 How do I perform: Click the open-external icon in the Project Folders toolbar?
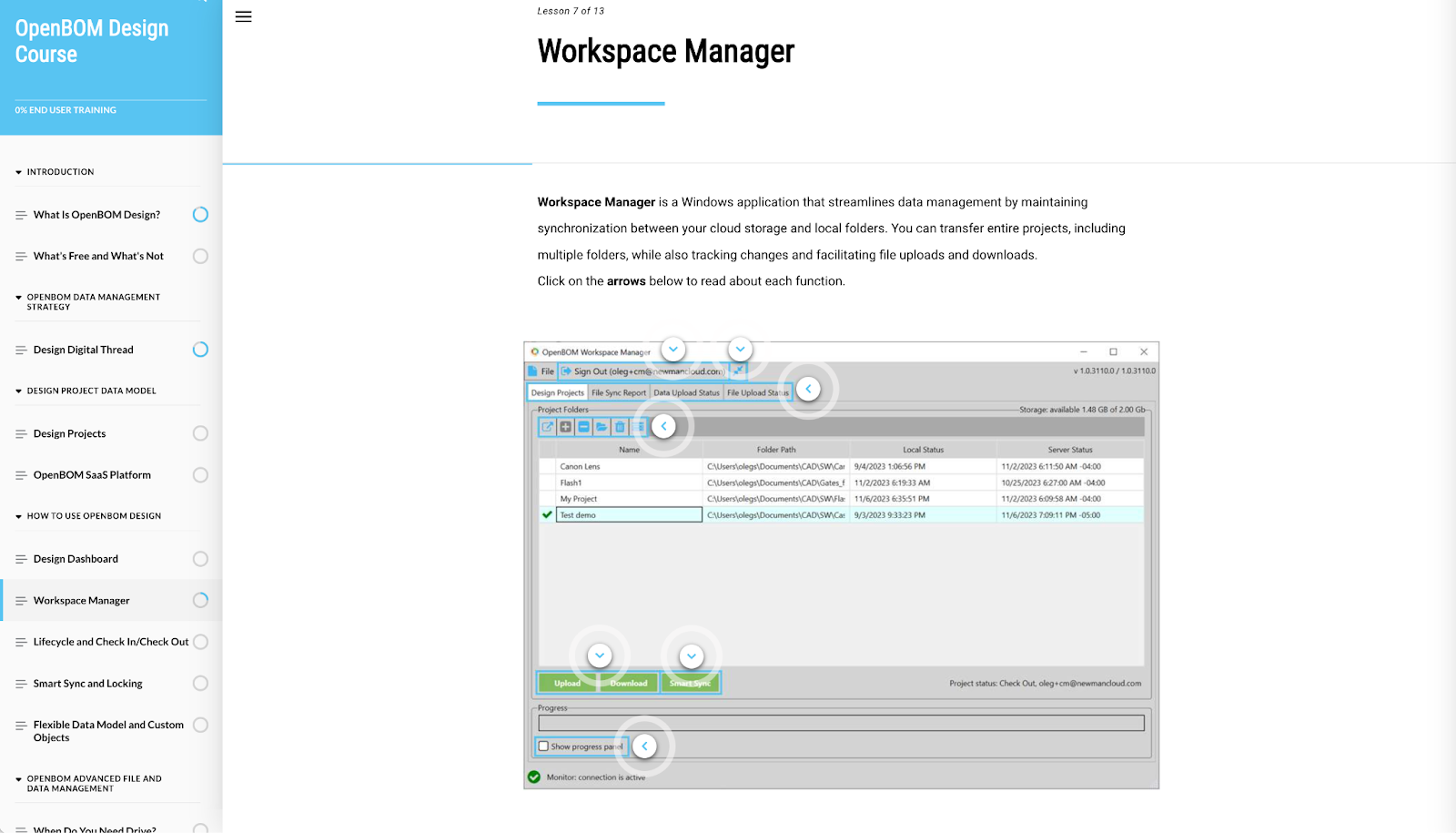[547, 427]
